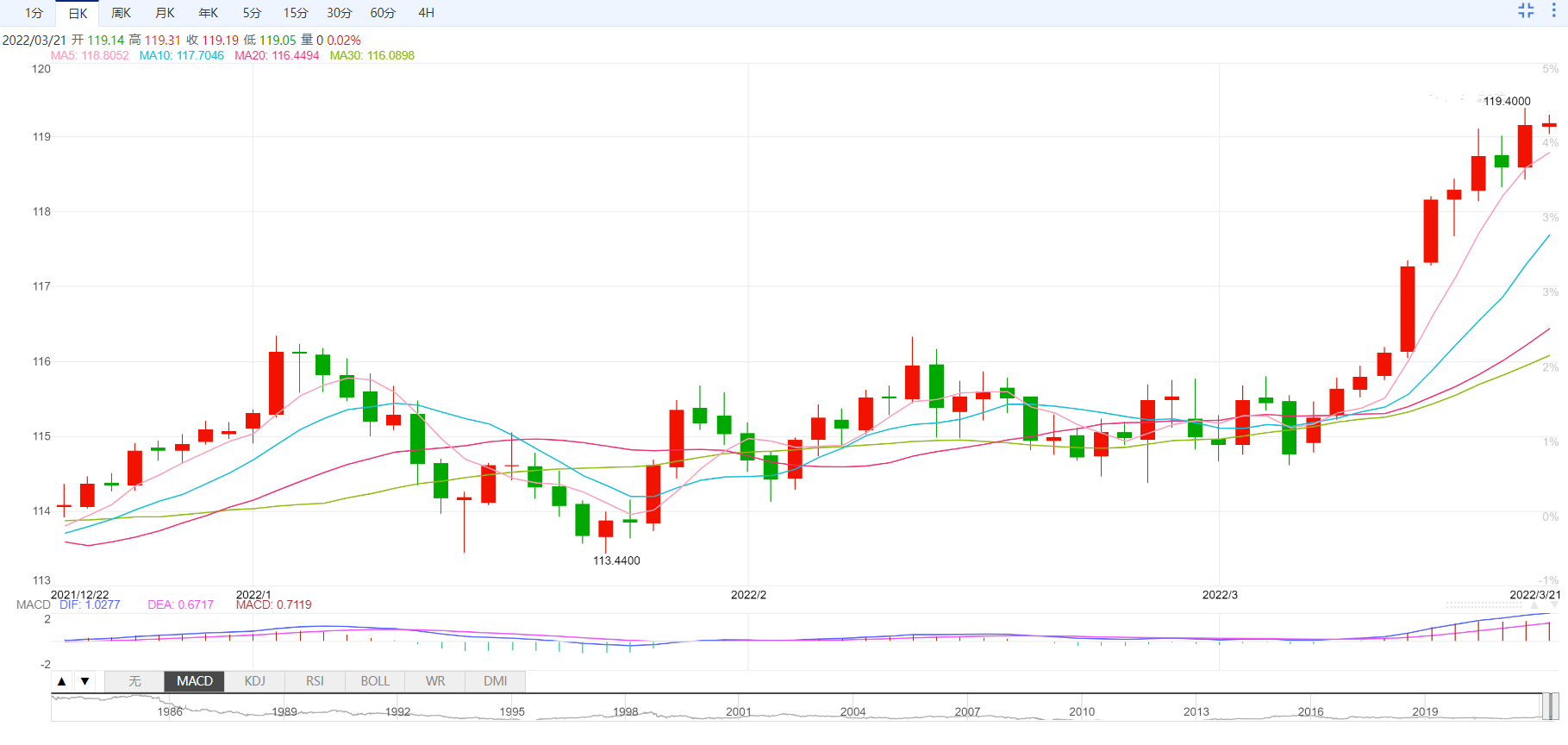
Task: Select the 4H timeframe tab
Action: tap(426, 13)
